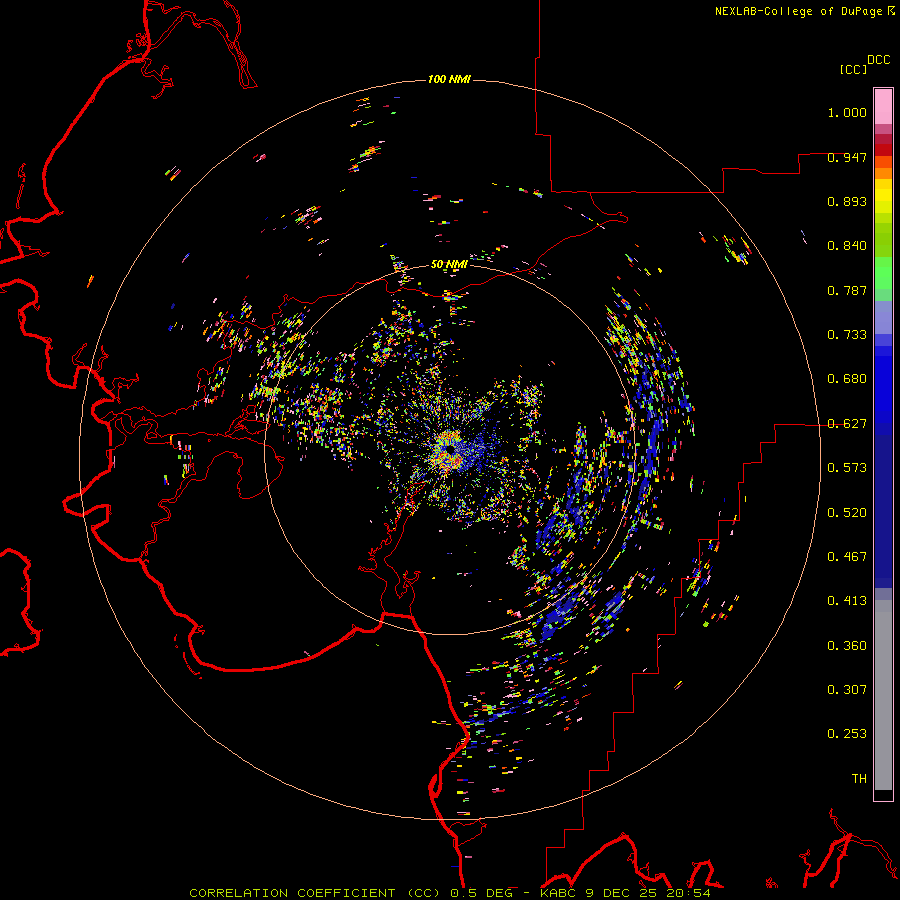This screenshot has height=900, width=900.
Task: Click the 0.947 scale value
Action: pos(847,157)
